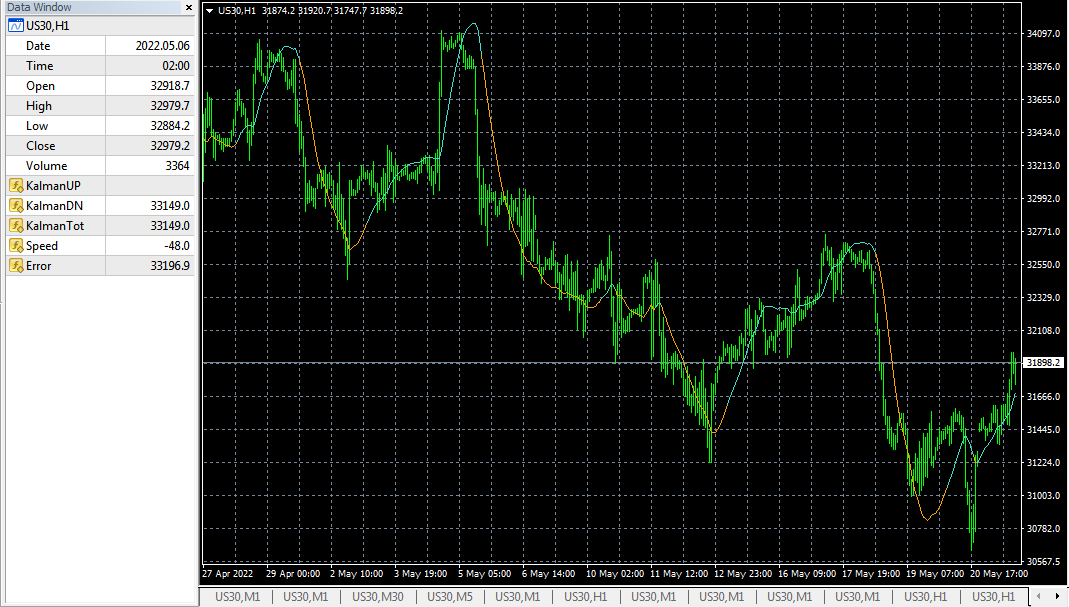Viewport: 1069px width, 607px height.
Task: Switch to the US30,M30 chart tab
Action: pyautogui.click(x=378, y=597)
